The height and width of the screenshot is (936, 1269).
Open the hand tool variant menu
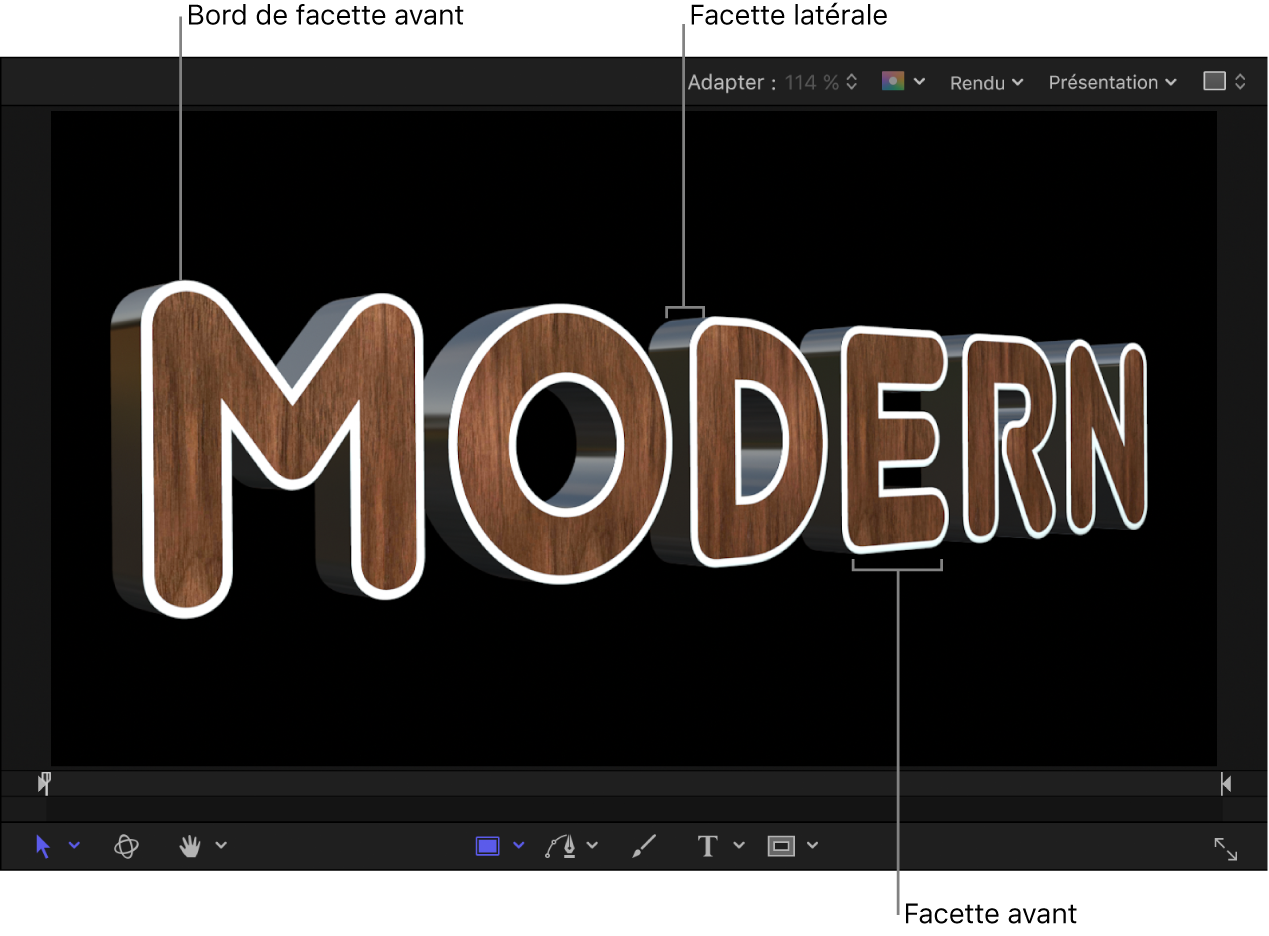point(222,845)
